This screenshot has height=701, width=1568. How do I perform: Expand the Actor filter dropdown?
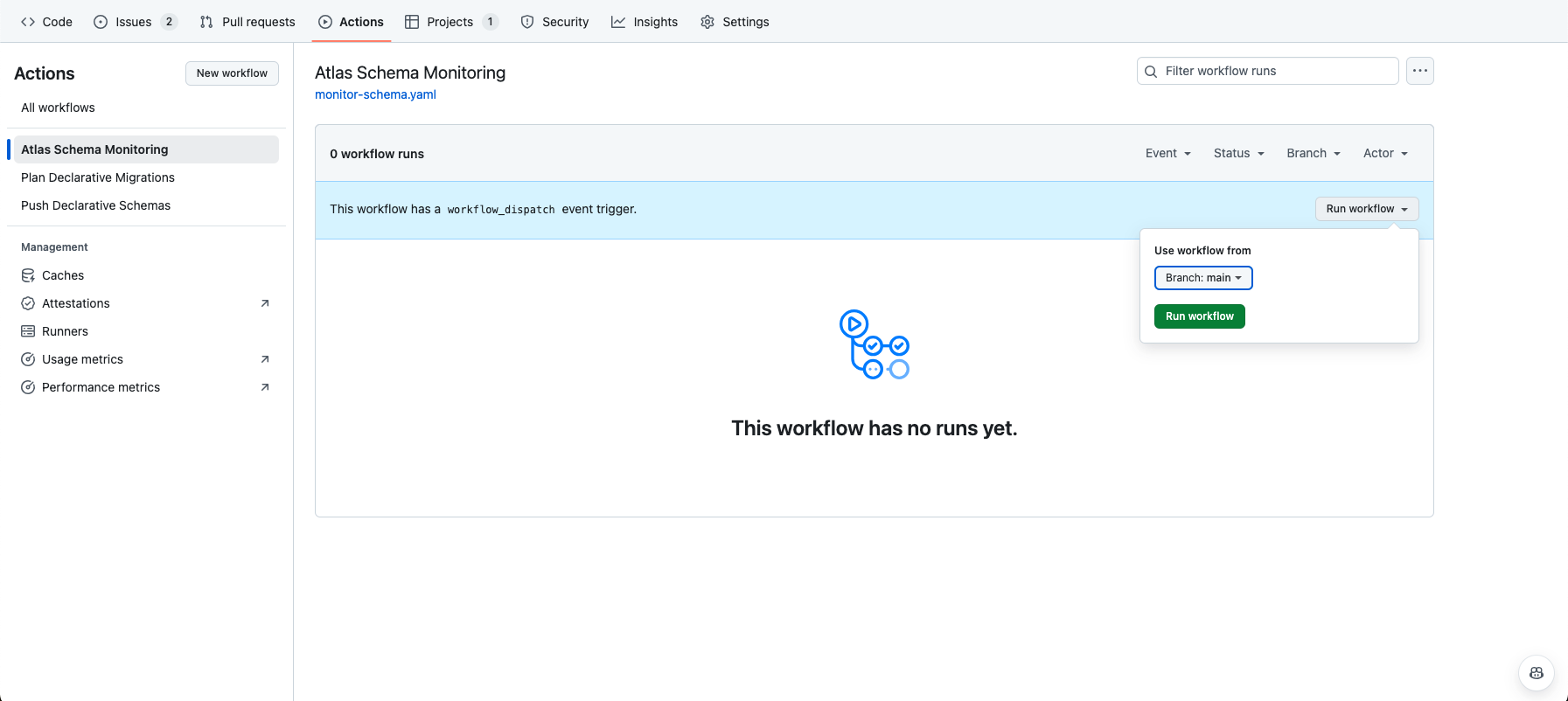click(x=1385, y=153)
